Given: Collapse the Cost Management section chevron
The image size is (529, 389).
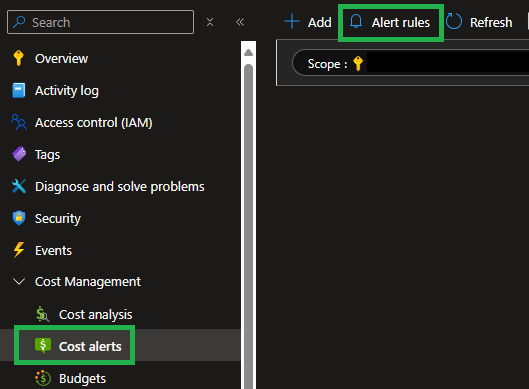Looking at the screenshot, I should pyautogui.click(x=19, y=281).
